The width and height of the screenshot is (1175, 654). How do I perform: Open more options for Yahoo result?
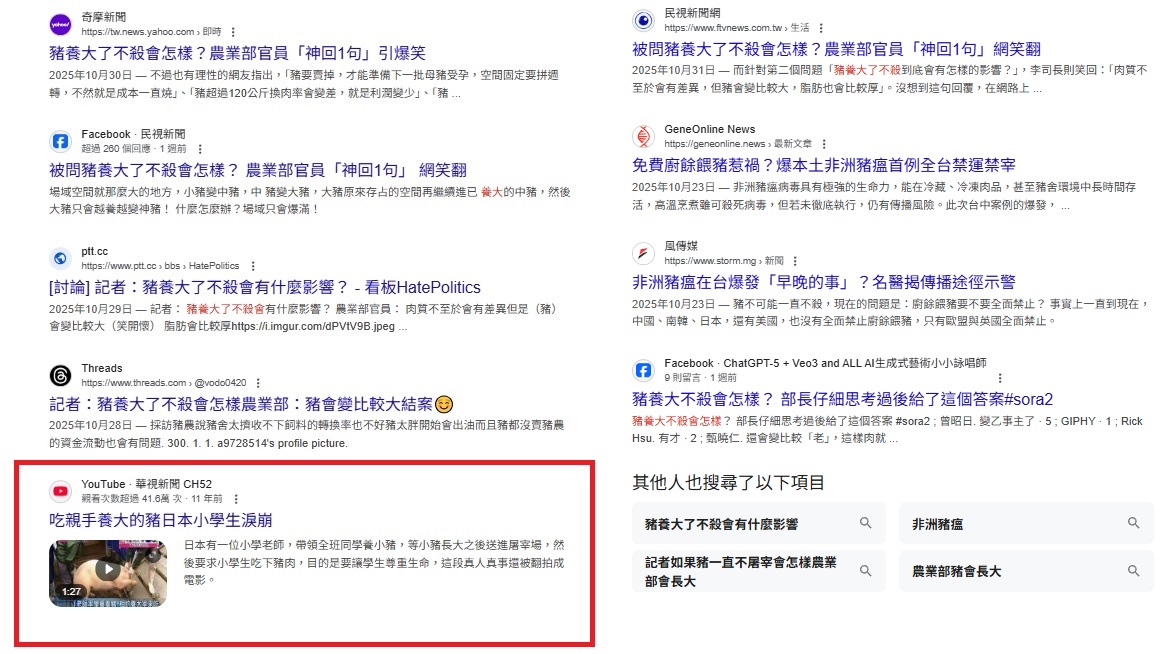click(233, 32)
